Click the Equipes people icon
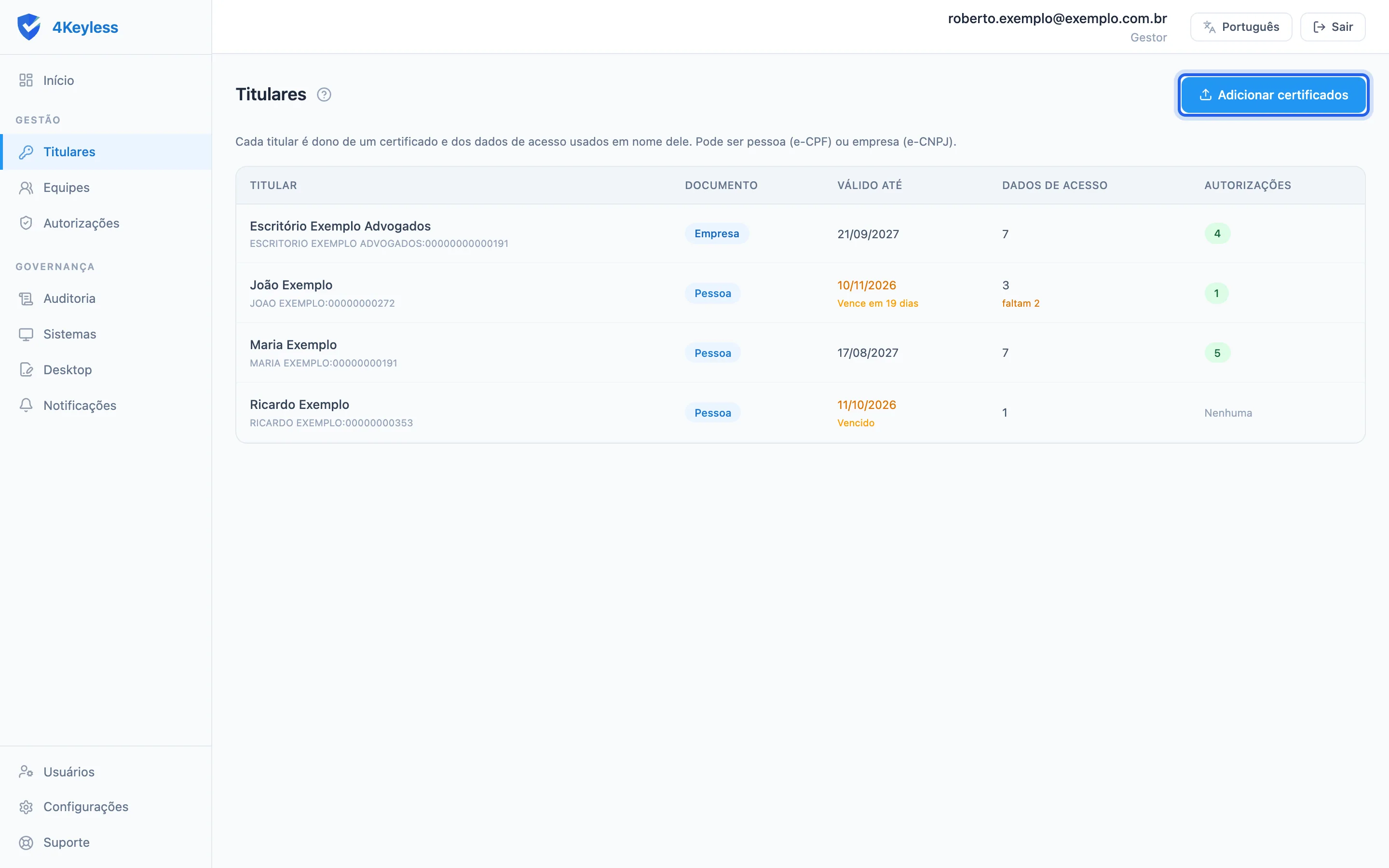This screenshot has width=1389, height=868. point(26,188)
